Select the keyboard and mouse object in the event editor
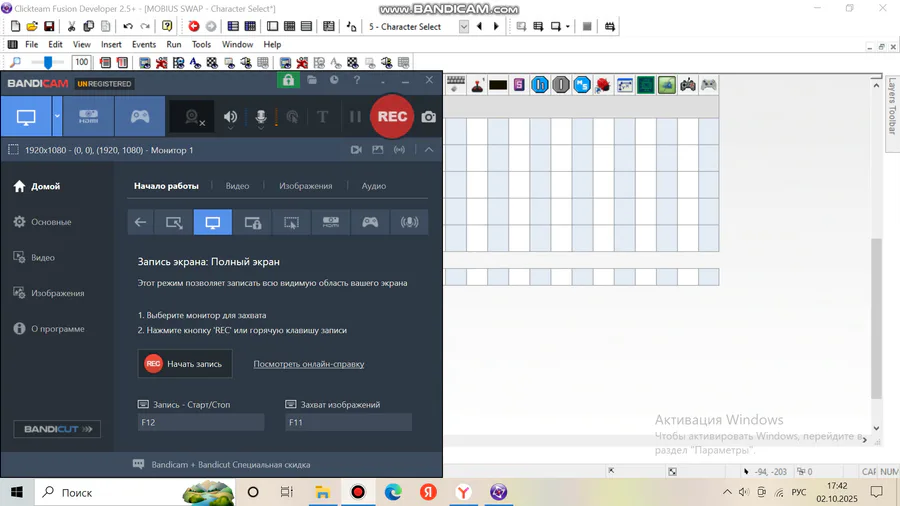This screenshot has width=900, height=506. (x=456, y=85)
